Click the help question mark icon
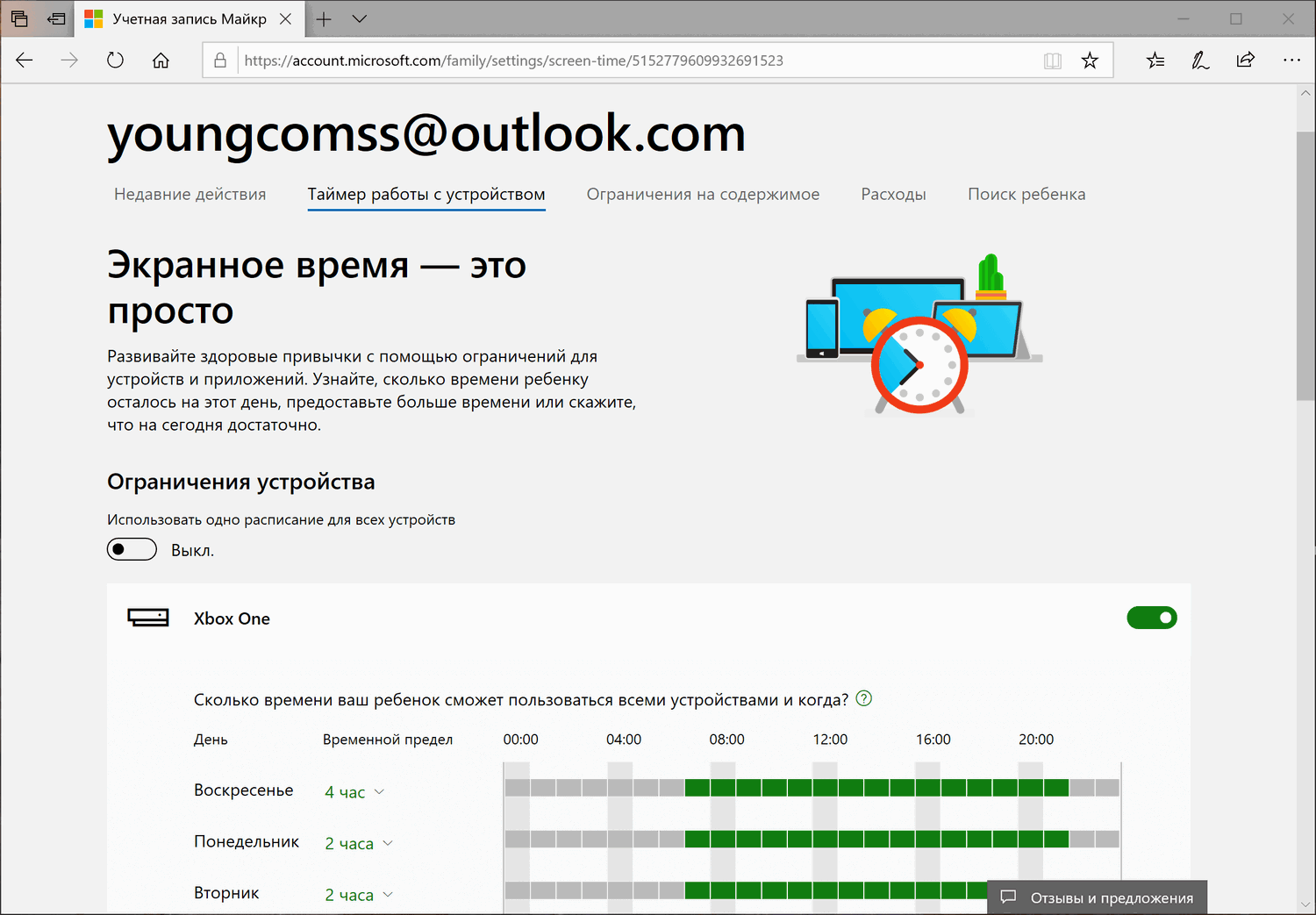 (x=864, y=698)
